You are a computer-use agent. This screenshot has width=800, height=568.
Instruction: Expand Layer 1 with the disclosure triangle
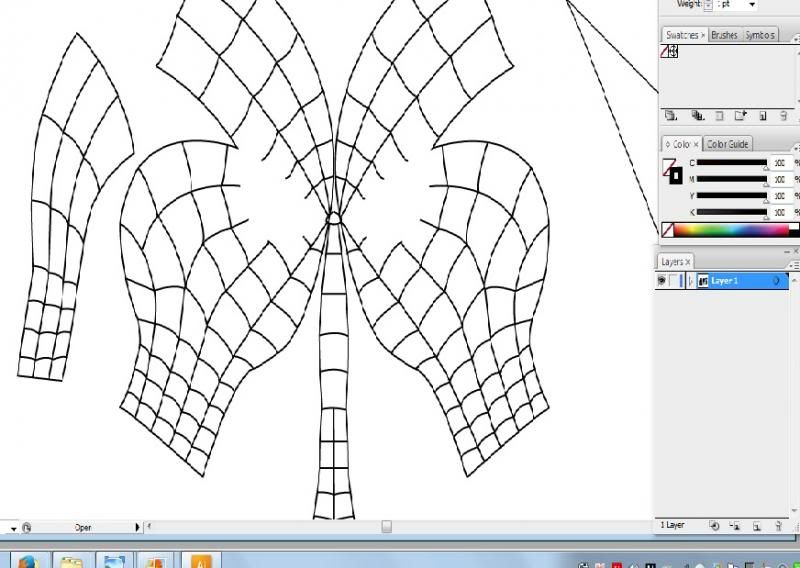click(690, 281)
